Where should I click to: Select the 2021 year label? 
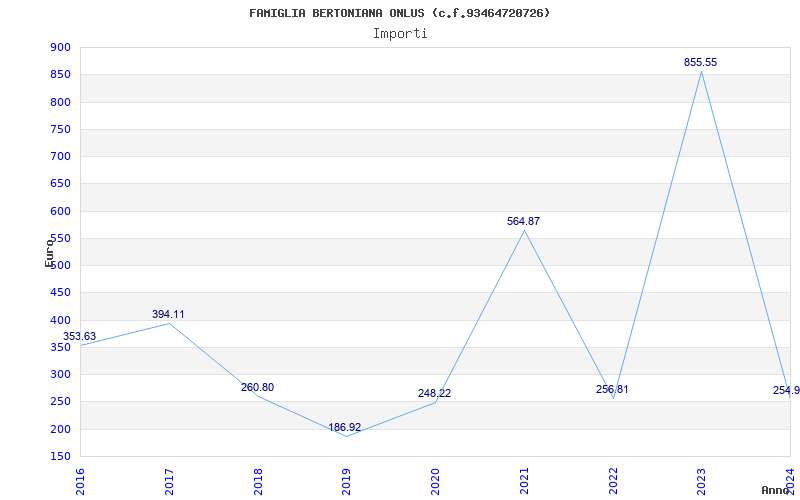coord(524,482)
